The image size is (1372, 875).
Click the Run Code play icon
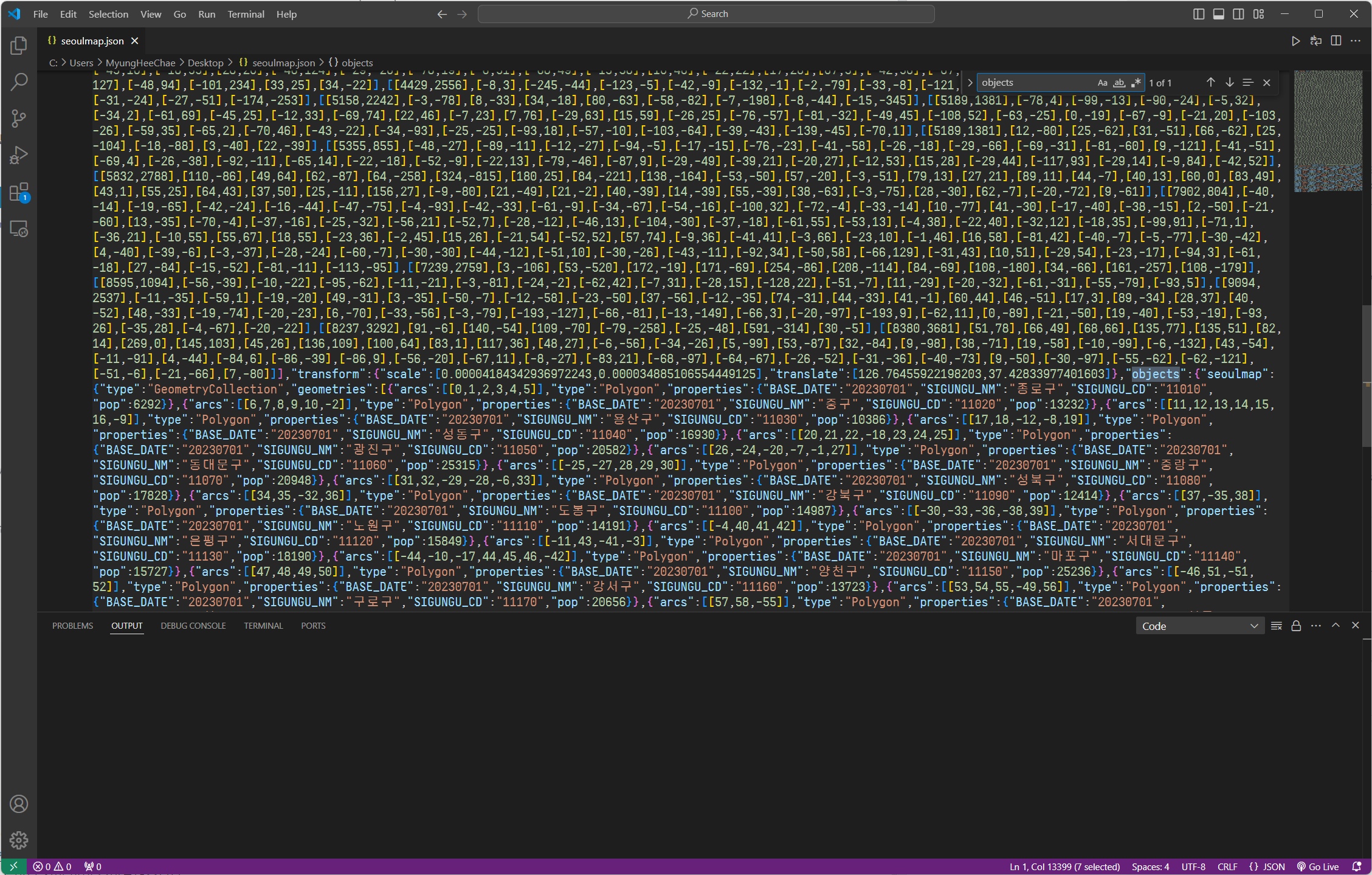point(1295,41)
